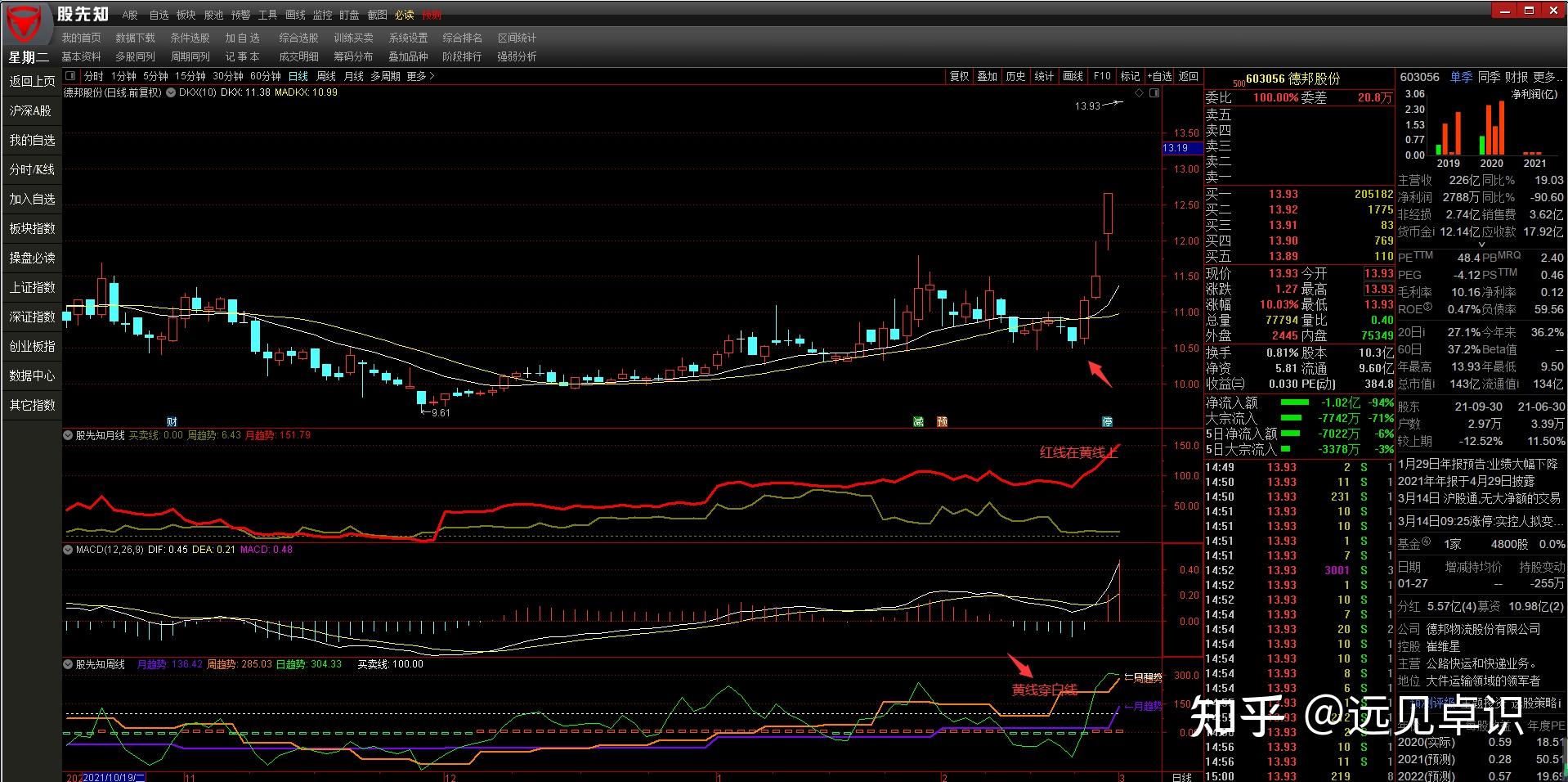Click the 返回 button in chart toolbar
This screenshot has width=1568, height=782.
tap(1188, 76)
